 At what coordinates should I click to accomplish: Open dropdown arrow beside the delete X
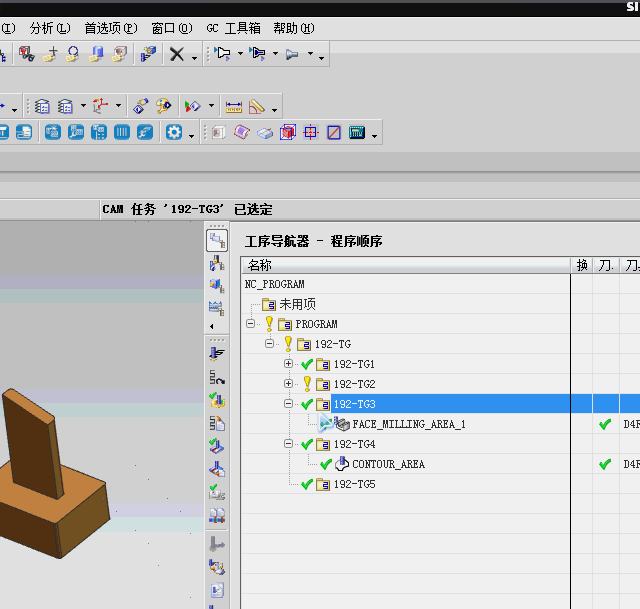(194, 58)
